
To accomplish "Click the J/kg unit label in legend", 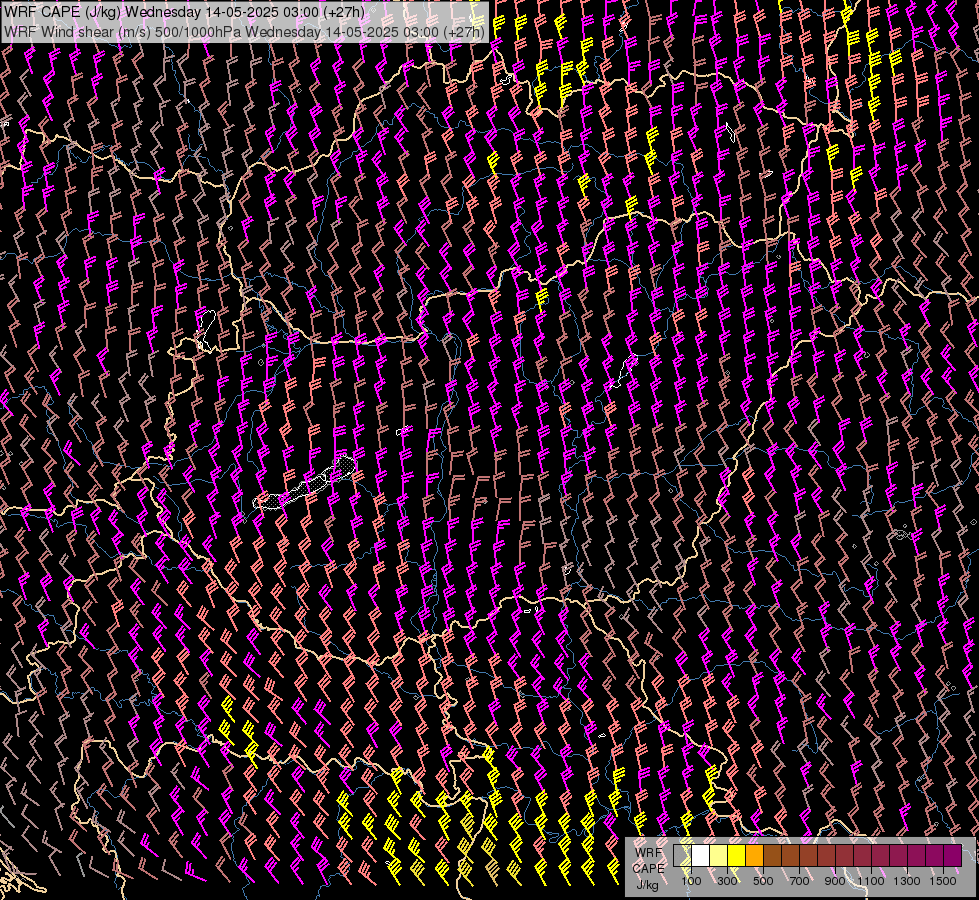I will 648,885.
